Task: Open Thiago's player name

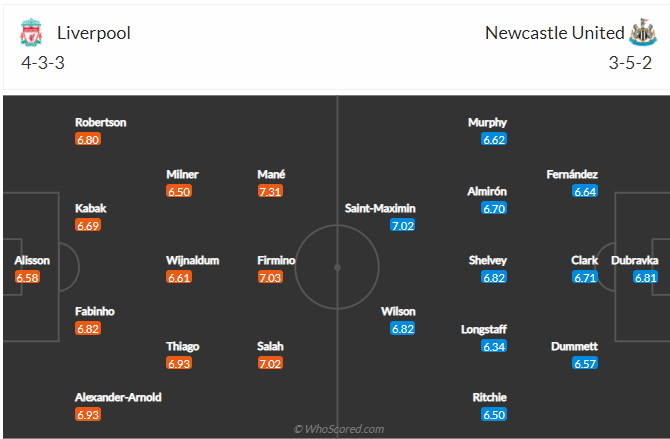Action: pyautogui.click(x=183, y=346)
